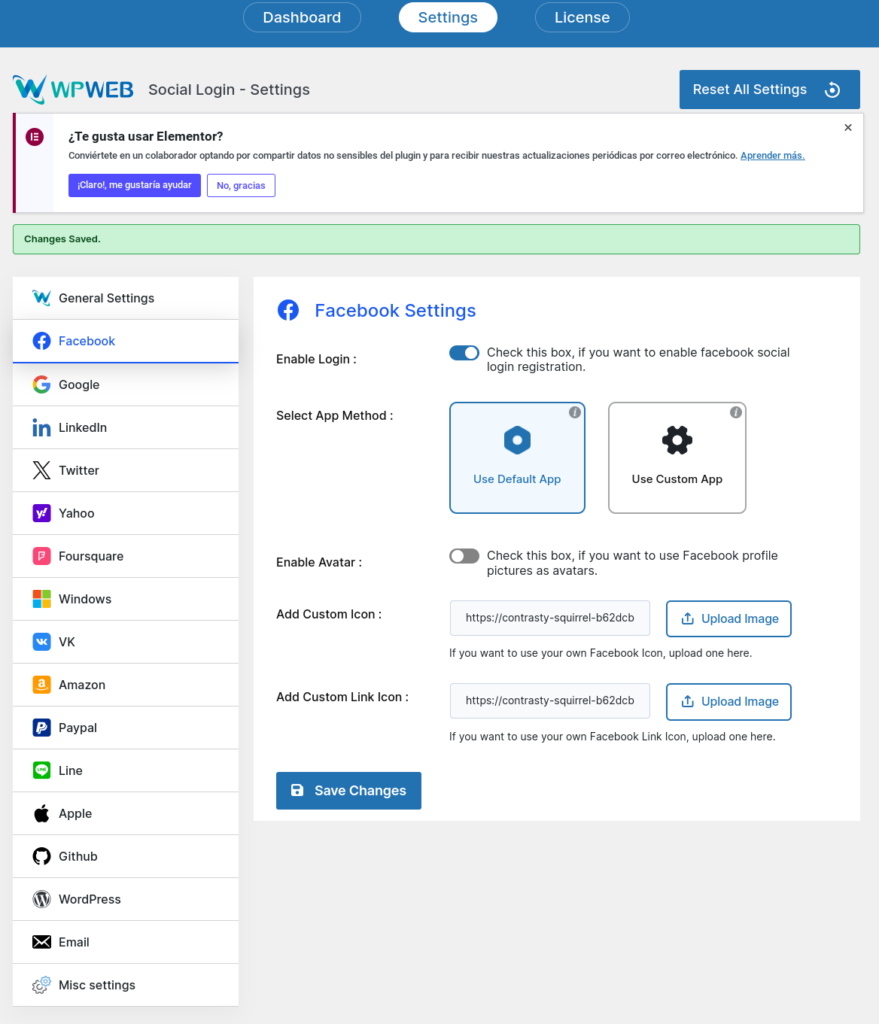Click the Twitter X icon in sidebar
The height and width of the screenshot is (1024, 879).
[x=42, y=470]
